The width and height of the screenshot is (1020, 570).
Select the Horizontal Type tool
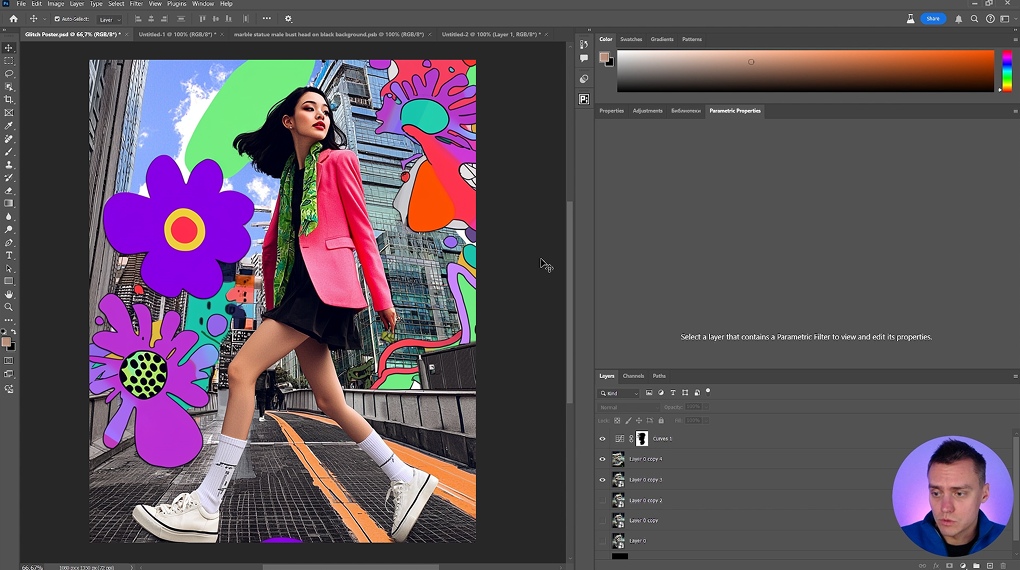click(9, 256)
